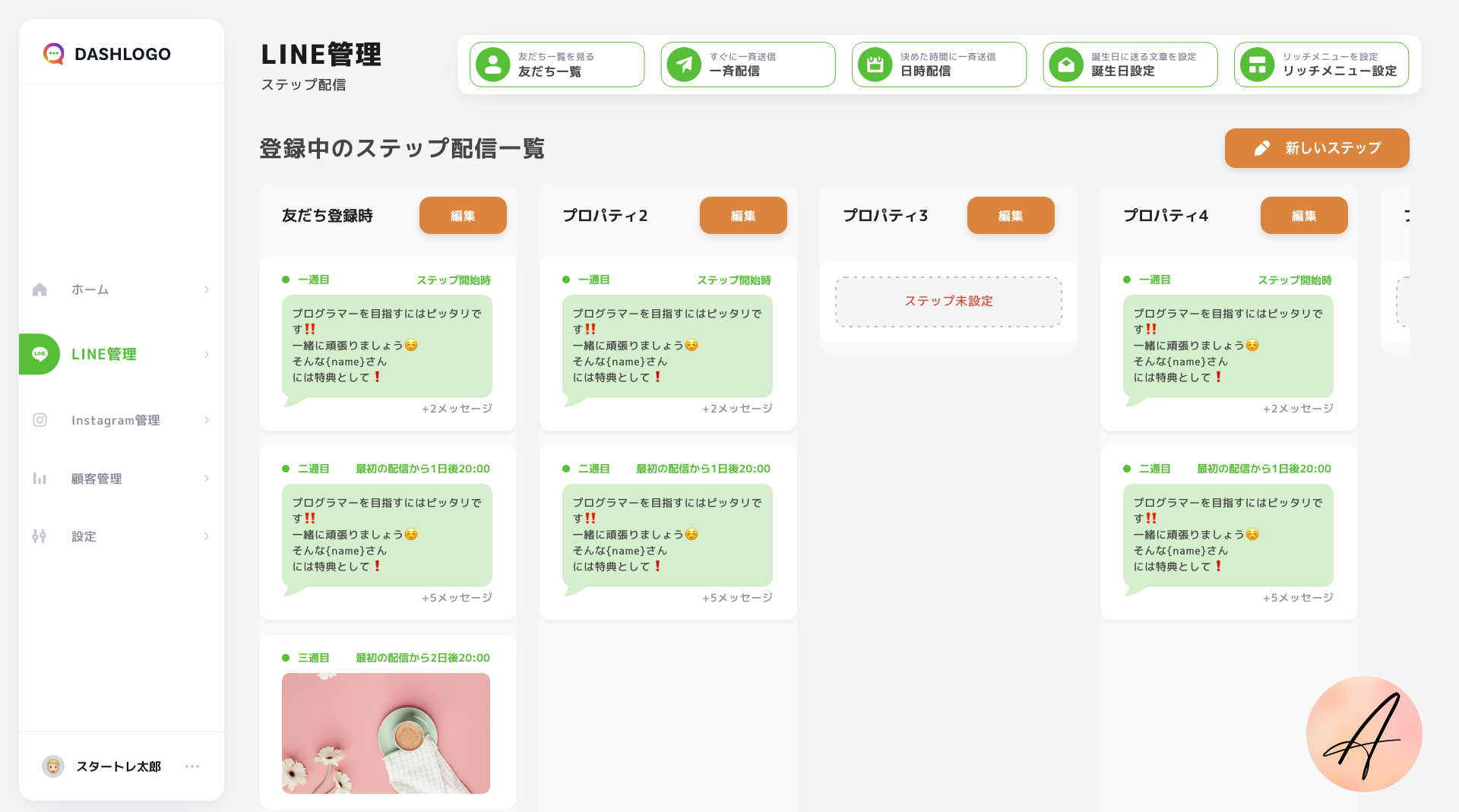1459x812 pixels.
Task: Click +5メッセージ in プロパティ2 column
Action: tap(737, 598)
